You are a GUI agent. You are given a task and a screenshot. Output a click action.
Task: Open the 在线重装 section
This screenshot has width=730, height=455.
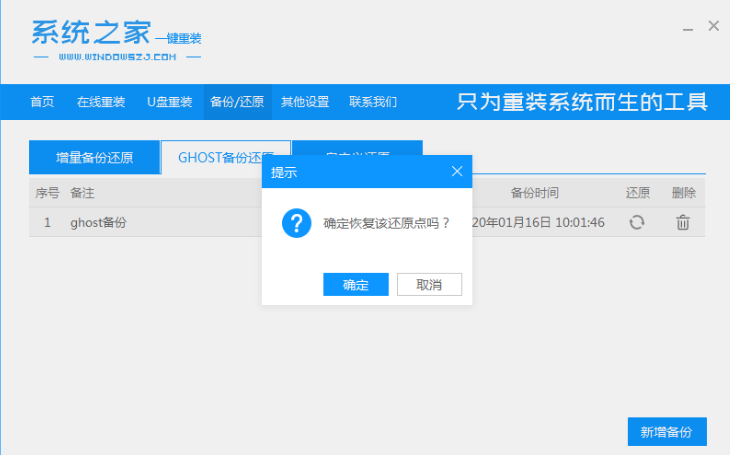[101, 102]
